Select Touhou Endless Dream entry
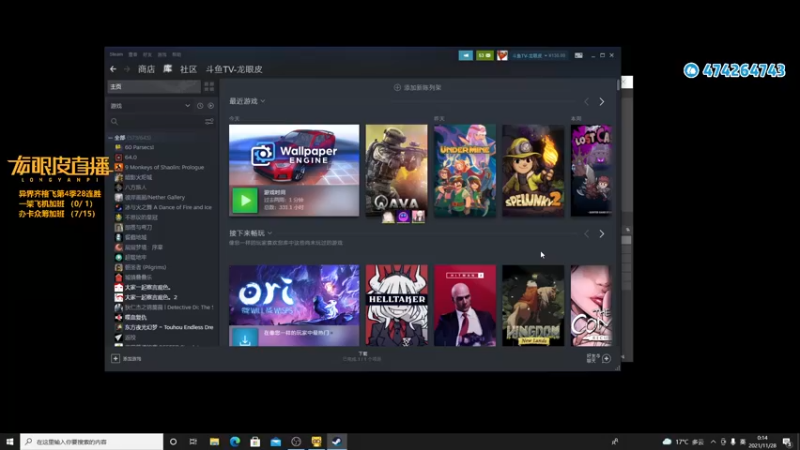Screen dimensions: 800x450 (168, 327)
